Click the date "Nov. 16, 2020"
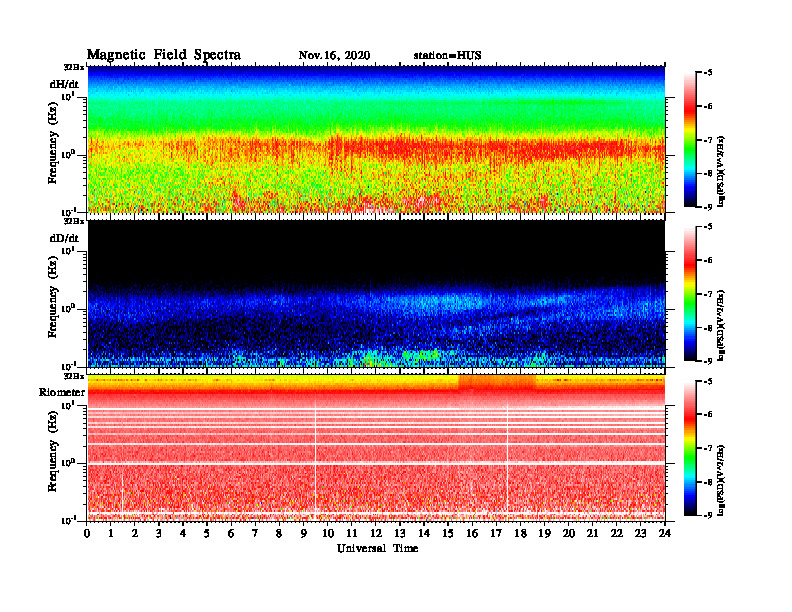The height and width of the screenshot is (612, 792). click(x=334, y=56)
